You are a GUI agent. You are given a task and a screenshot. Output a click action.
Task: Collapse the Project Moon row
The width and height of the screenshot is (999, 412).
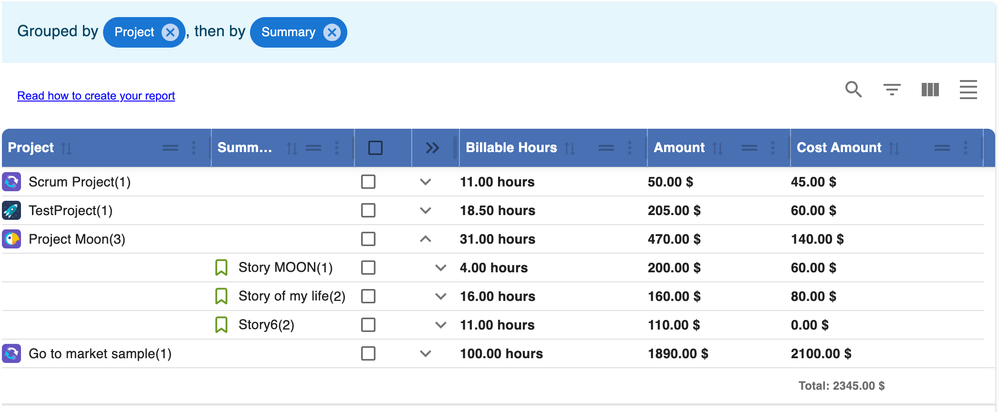[x=426, y=239]
